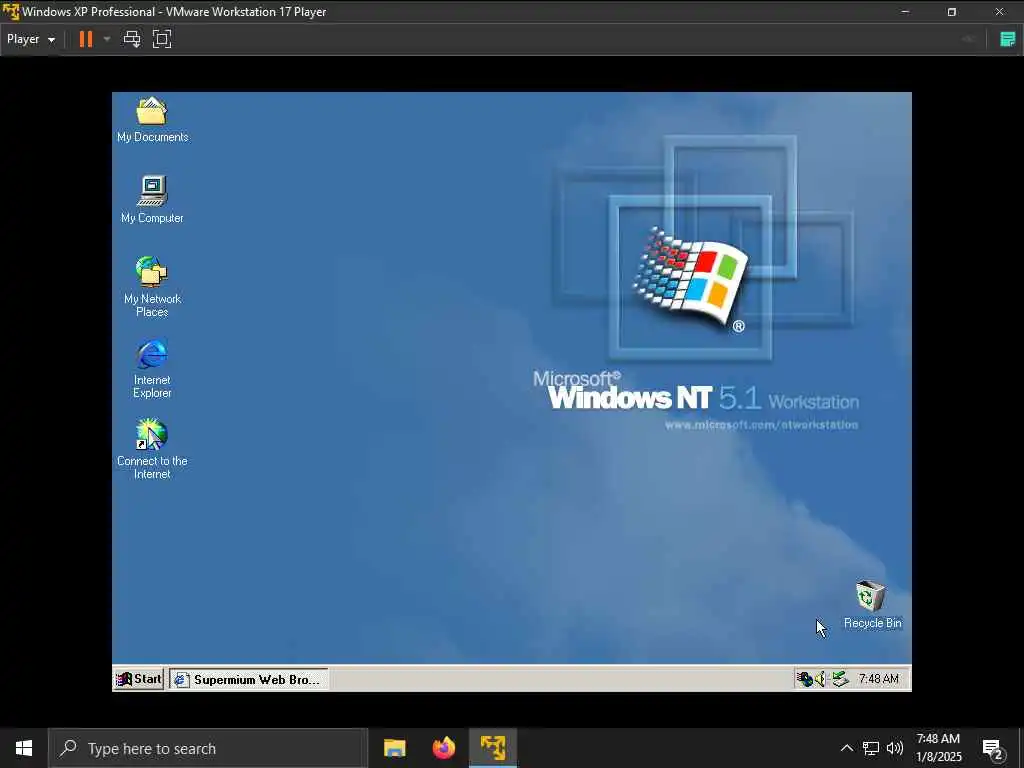Click the VMware title bar app icon
Image resolution: width=1024 pixels, height=768 pixels.
pos(11,11)
